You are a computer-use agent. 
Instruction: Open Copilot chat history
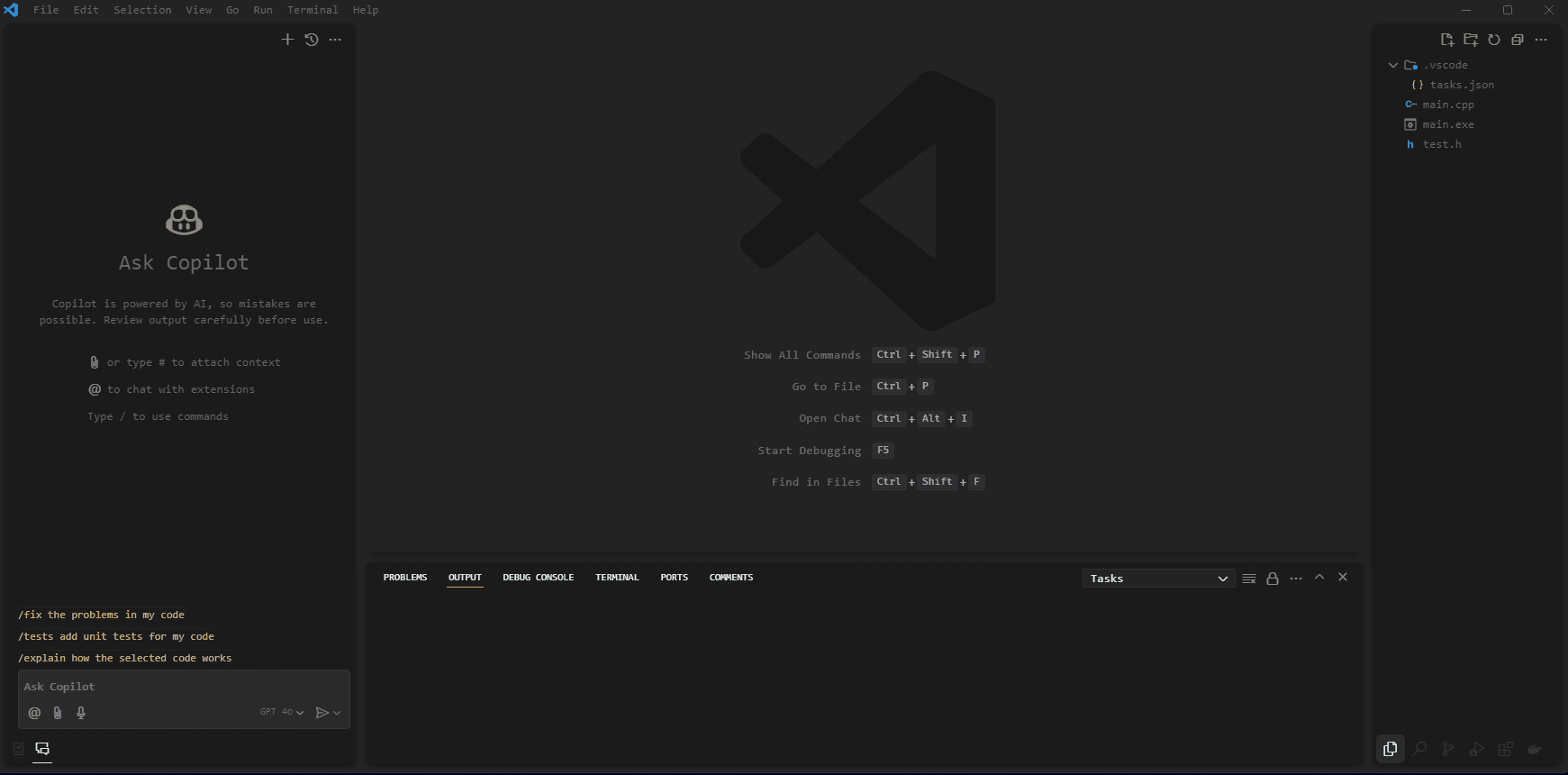(x=312, y=40)
